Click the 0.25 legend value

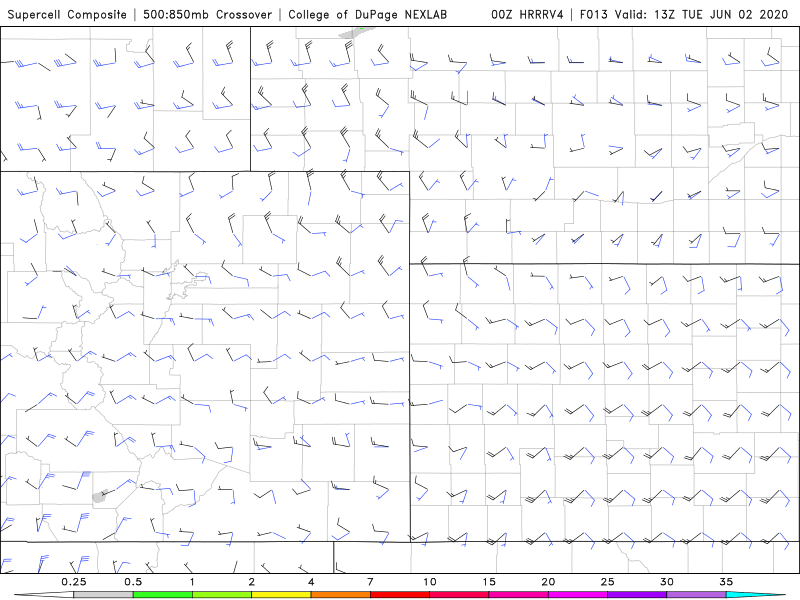point(74,582)
